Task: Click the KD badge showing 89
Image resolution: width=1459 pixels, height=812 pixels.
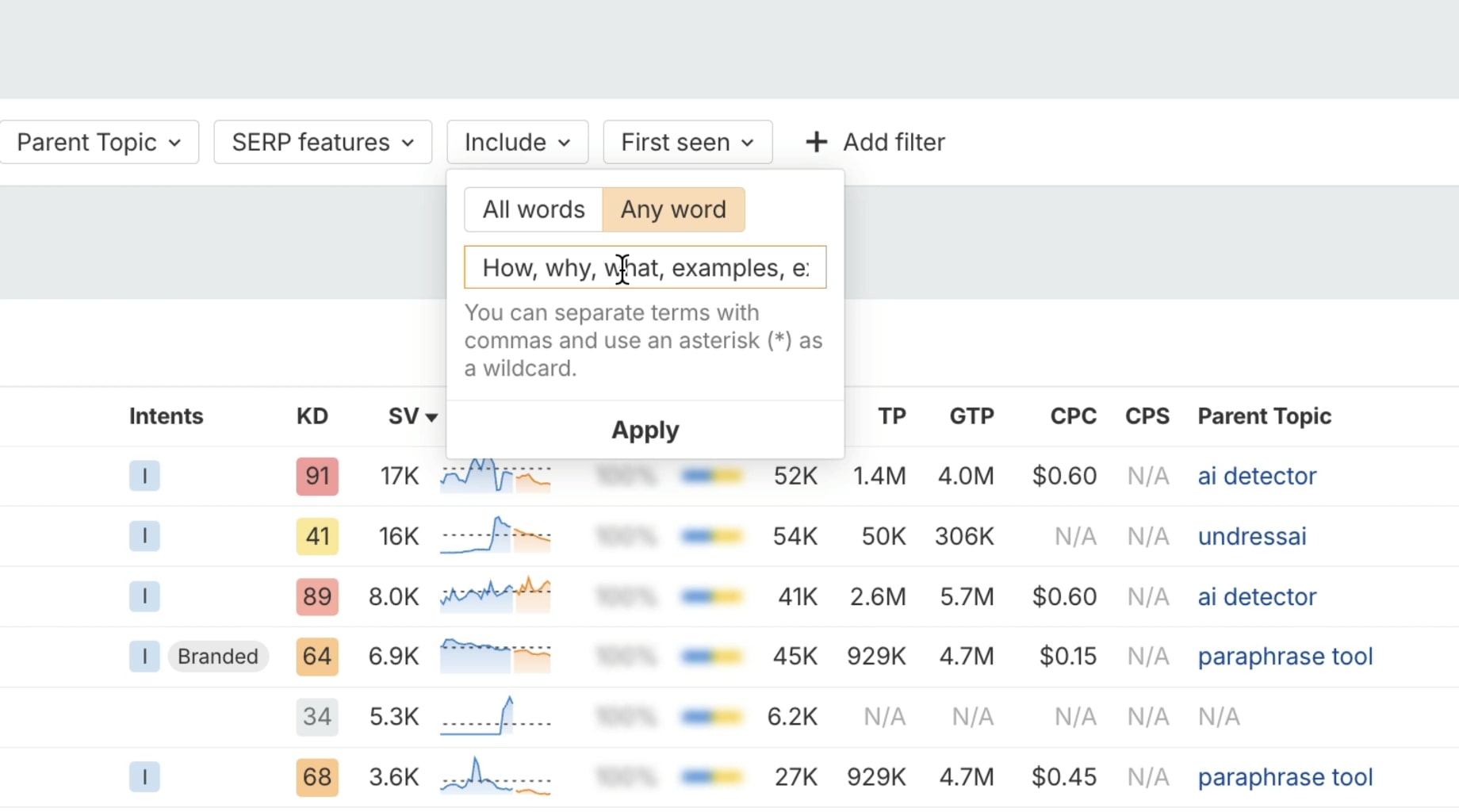Action: point(316,596)
